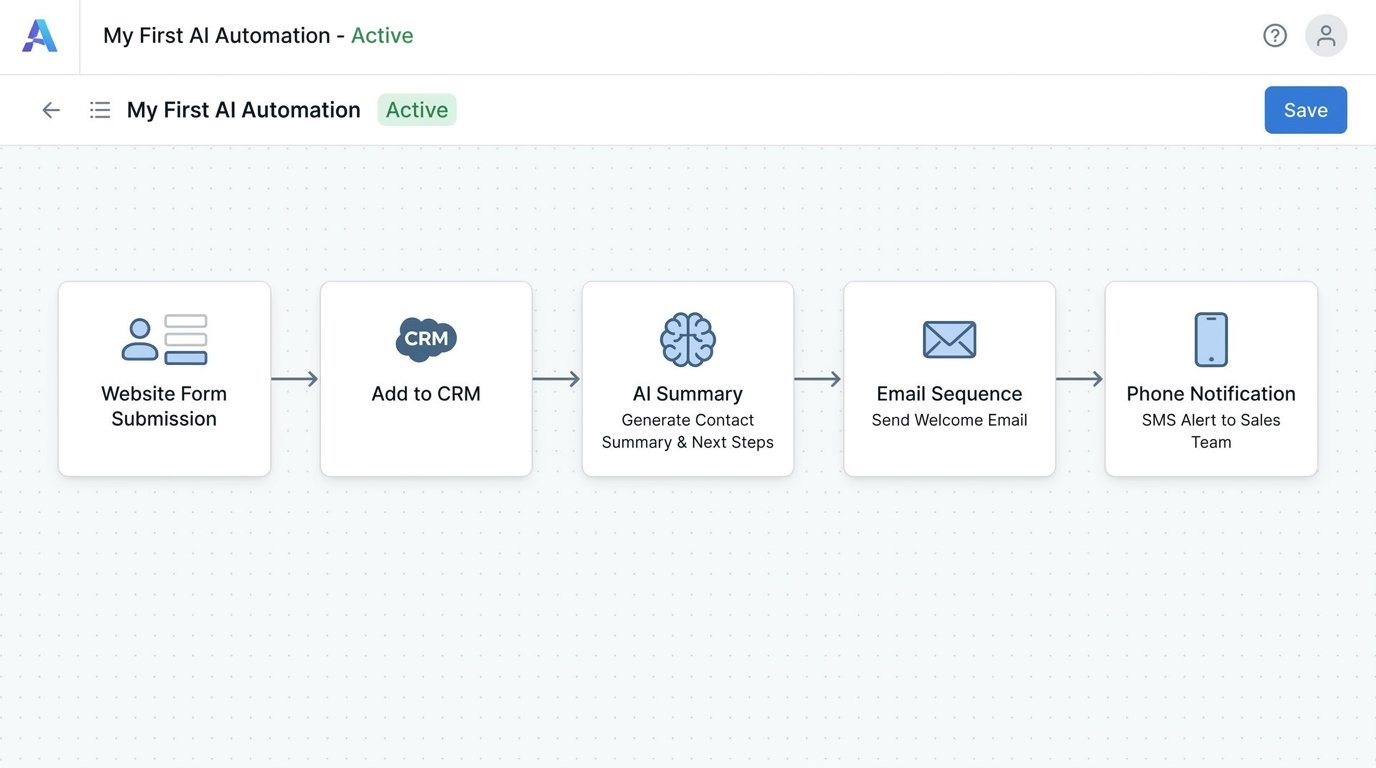This screenshot has width=1376, height=768.
Task: Open the workflow list menu icon
Action: click(100, 110)
